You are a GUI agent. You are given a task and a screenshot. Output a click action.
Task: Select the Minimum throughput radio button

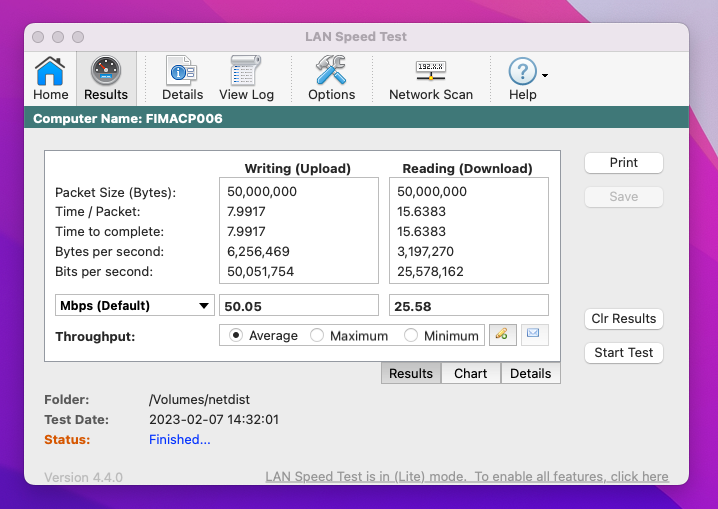coord(411,336)
